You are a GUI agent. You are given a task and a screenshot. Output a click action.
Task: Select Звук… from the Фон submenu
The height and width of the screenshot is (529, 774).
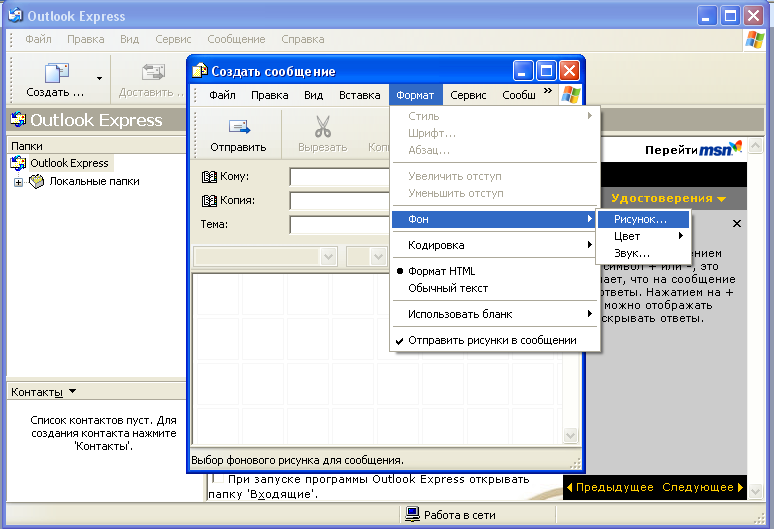point(643,254)
